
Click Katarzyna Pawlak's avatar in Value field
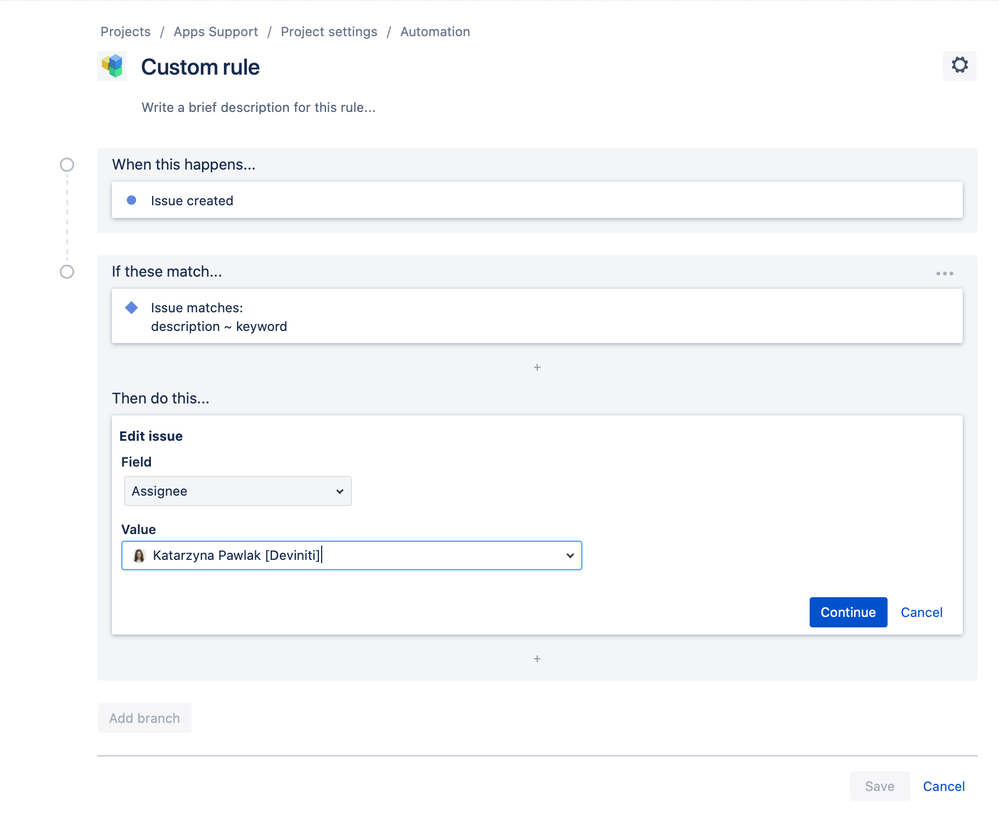pyautogui.click(x=139, y=556)
